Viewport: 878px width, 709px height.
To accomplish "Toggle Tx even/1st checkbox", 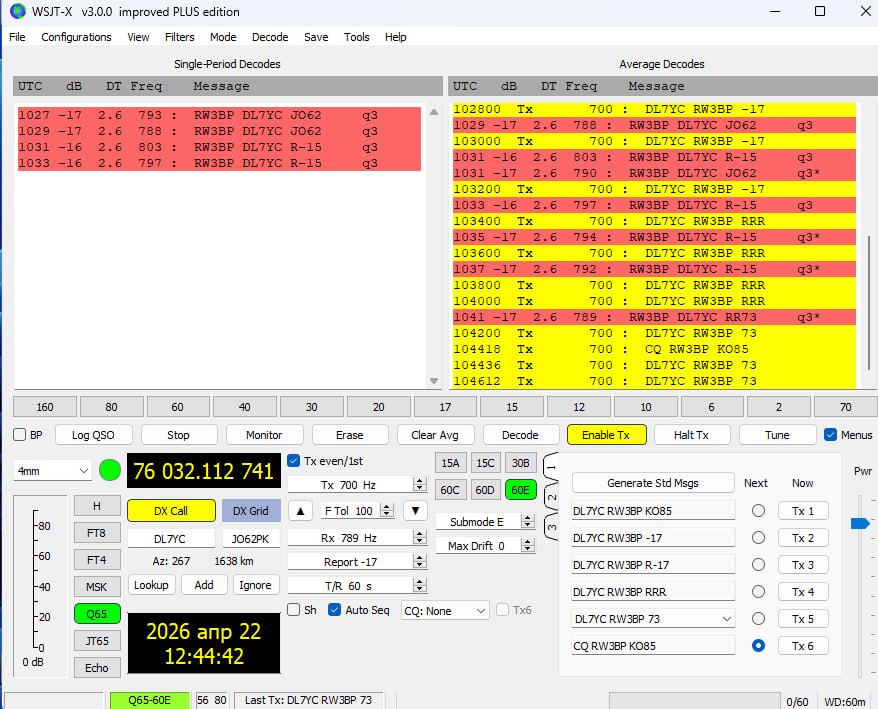I will [293, 461].
